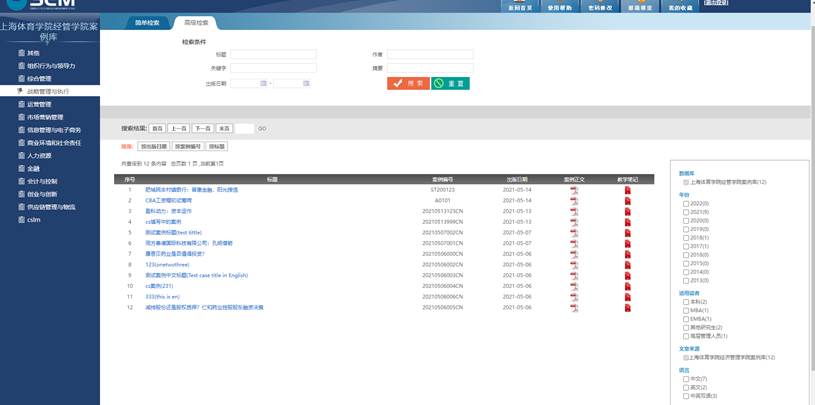The height and width of the screenshot is (405, 815).
Task: Open the 会计与控制 sidebar category
Action: (x=43, y=182)
